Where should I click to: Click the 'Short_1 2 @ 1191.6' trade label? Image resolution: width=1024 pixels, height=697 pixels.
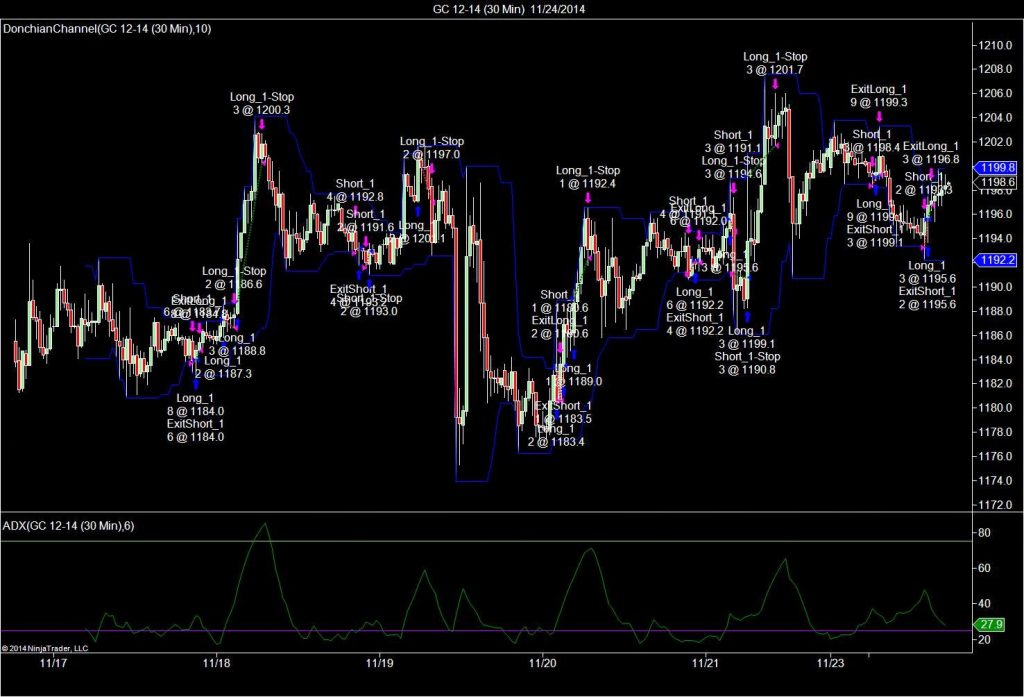click(366, 221)
